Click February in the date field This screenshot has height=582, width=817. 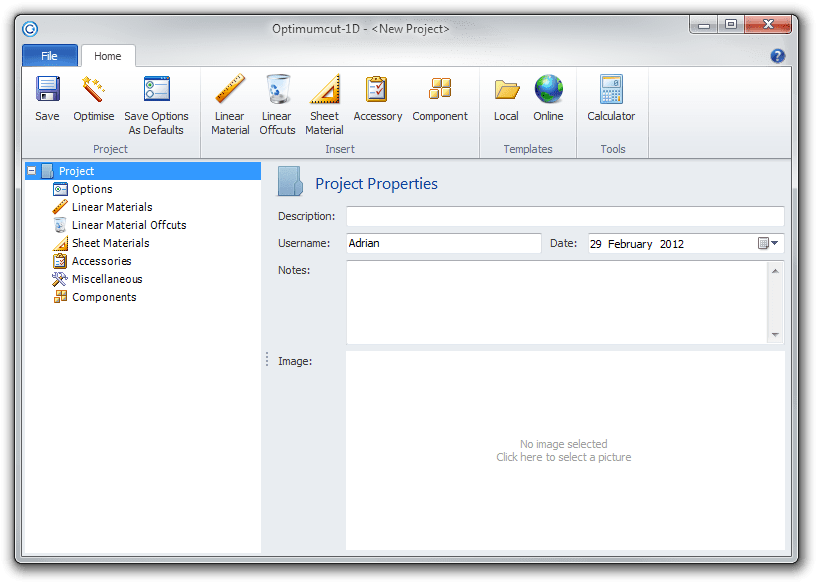pos(629,244)
